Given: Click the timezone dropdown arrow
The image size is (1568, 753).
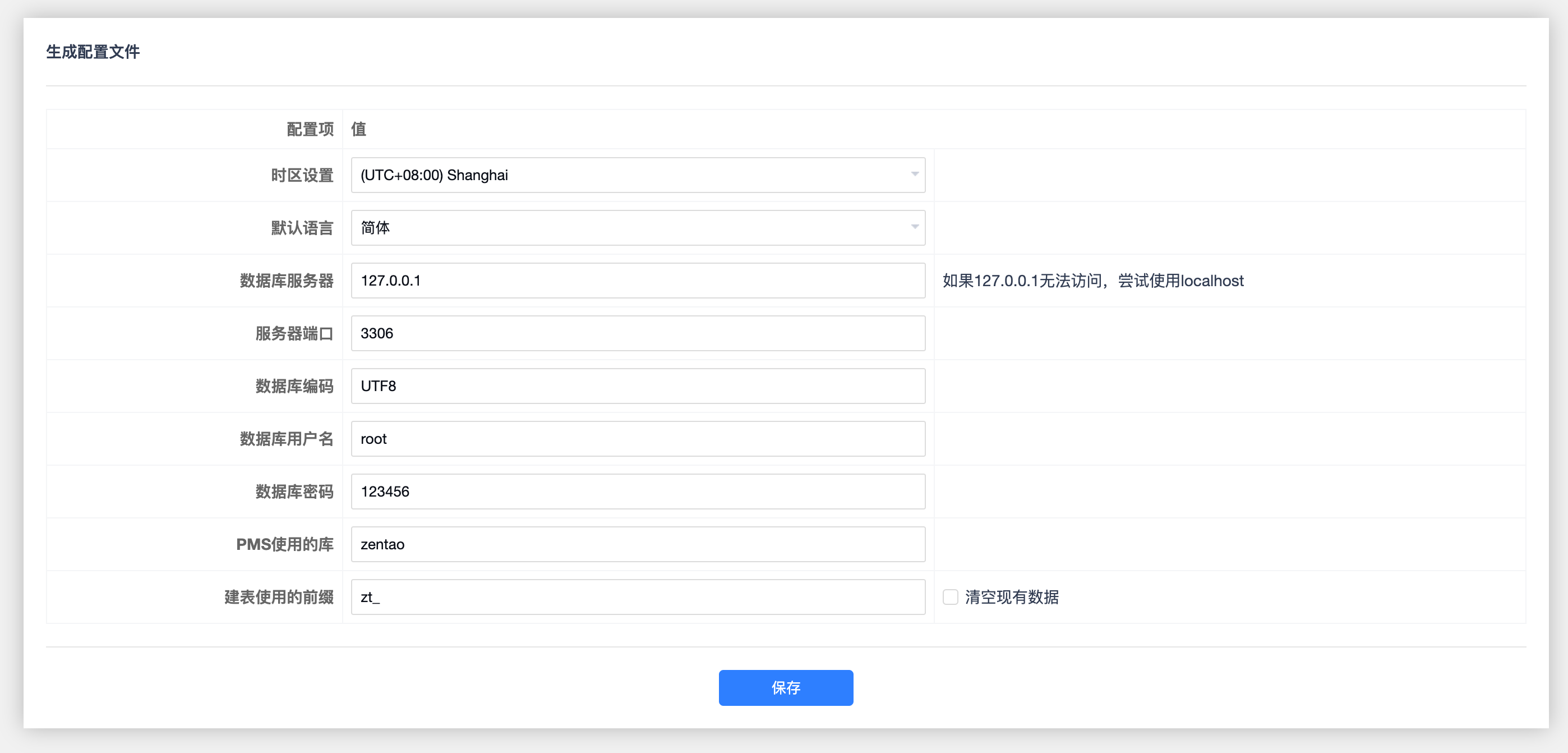Looking at the screenshot, I should (x=914, y=175).
